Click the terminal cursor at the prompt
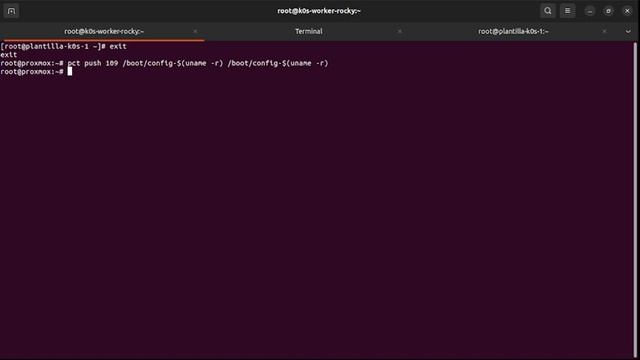This screenshot has width=640, height=360. point(70,71)
